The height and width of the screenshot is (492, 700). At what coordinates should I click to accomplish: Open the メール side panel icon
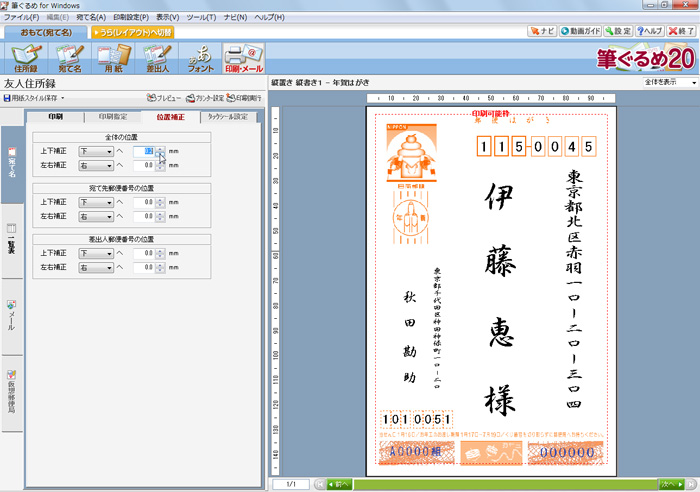12,314
